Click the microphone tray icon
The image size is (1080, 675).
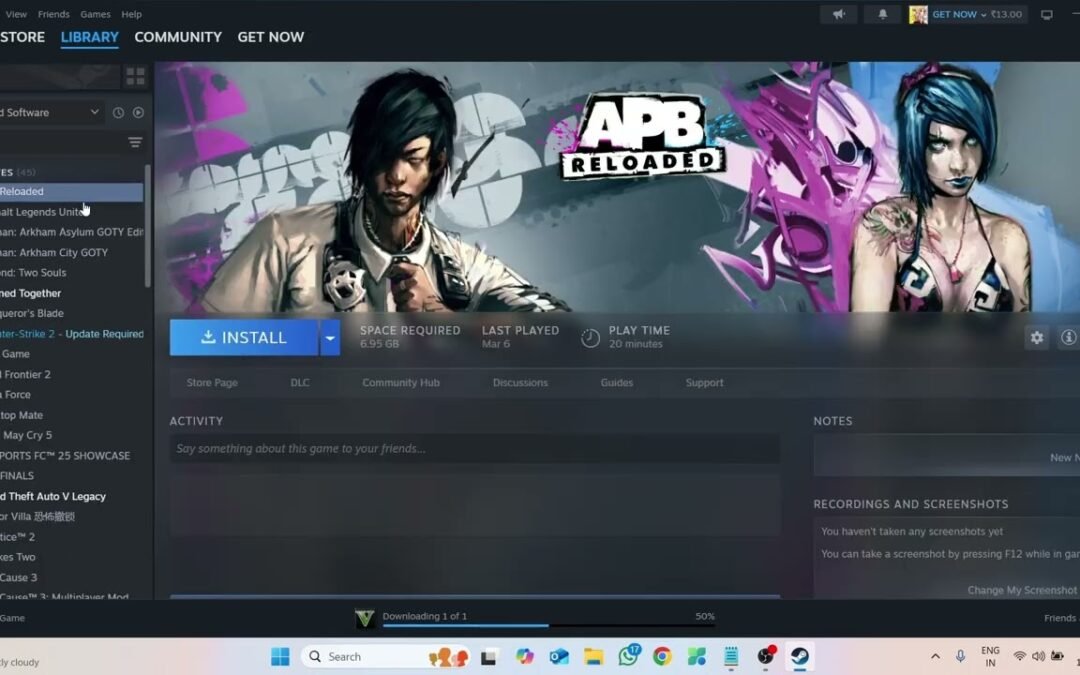pyautogui.click(x=960, y=656)
